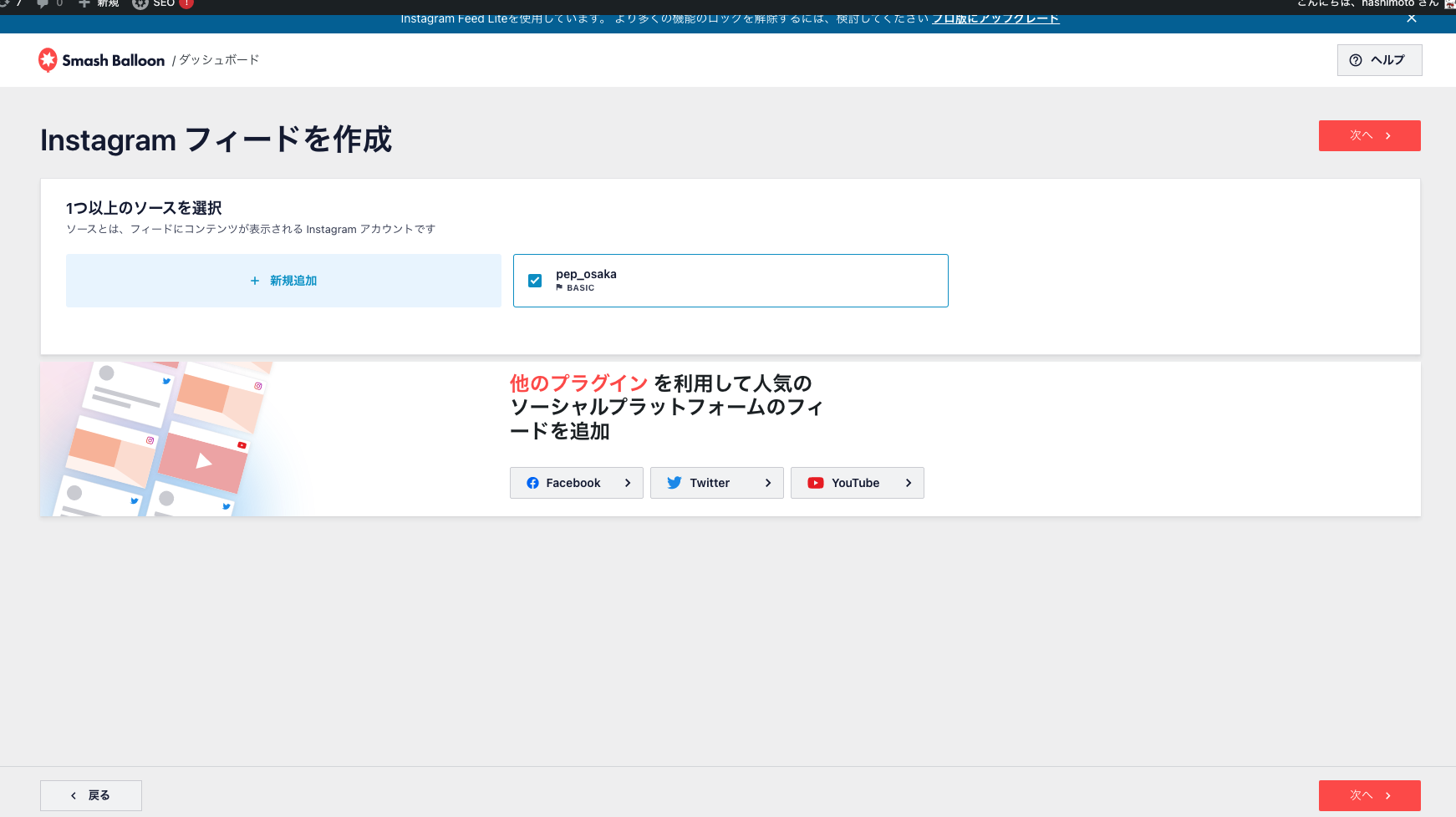Click the pep_osaka account name
Image resolution: width=1456 pixels, height=817 pixels.
tap(586, 274)
